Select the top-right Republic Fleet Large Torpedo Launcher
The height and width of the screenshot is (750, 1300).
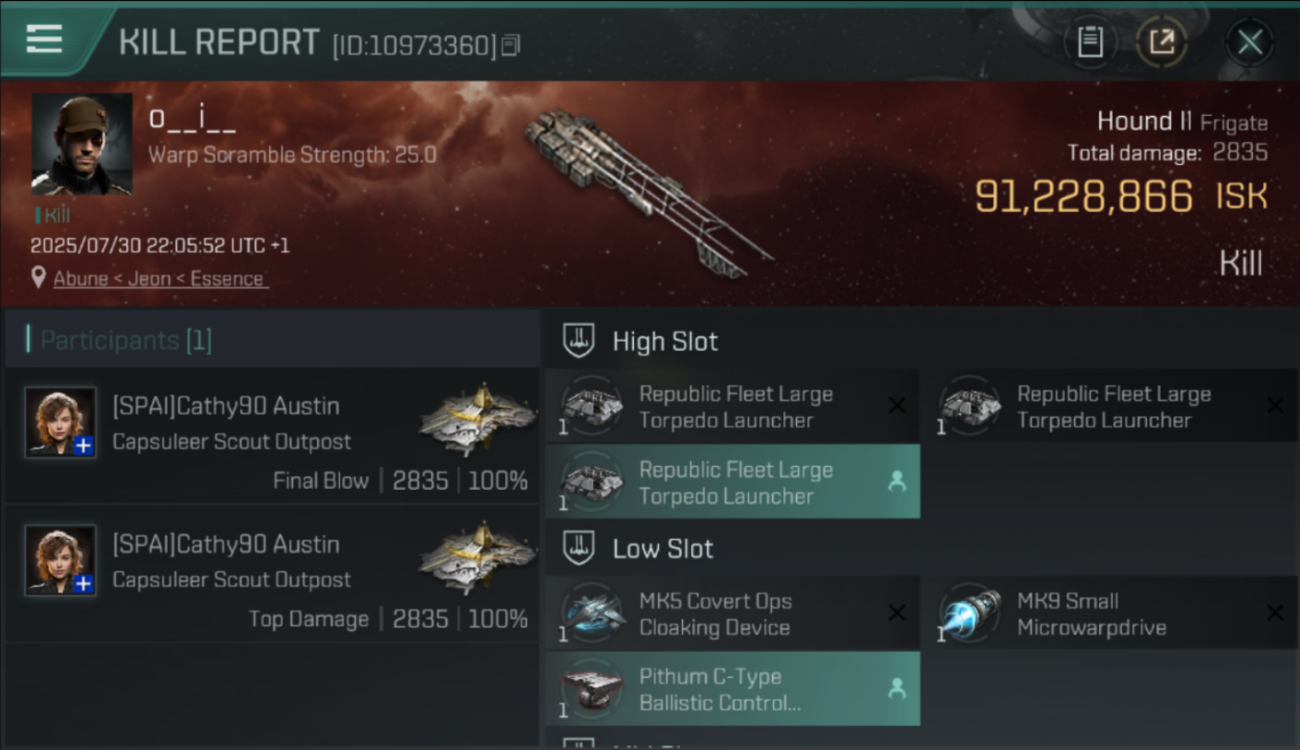[1110, 406]
